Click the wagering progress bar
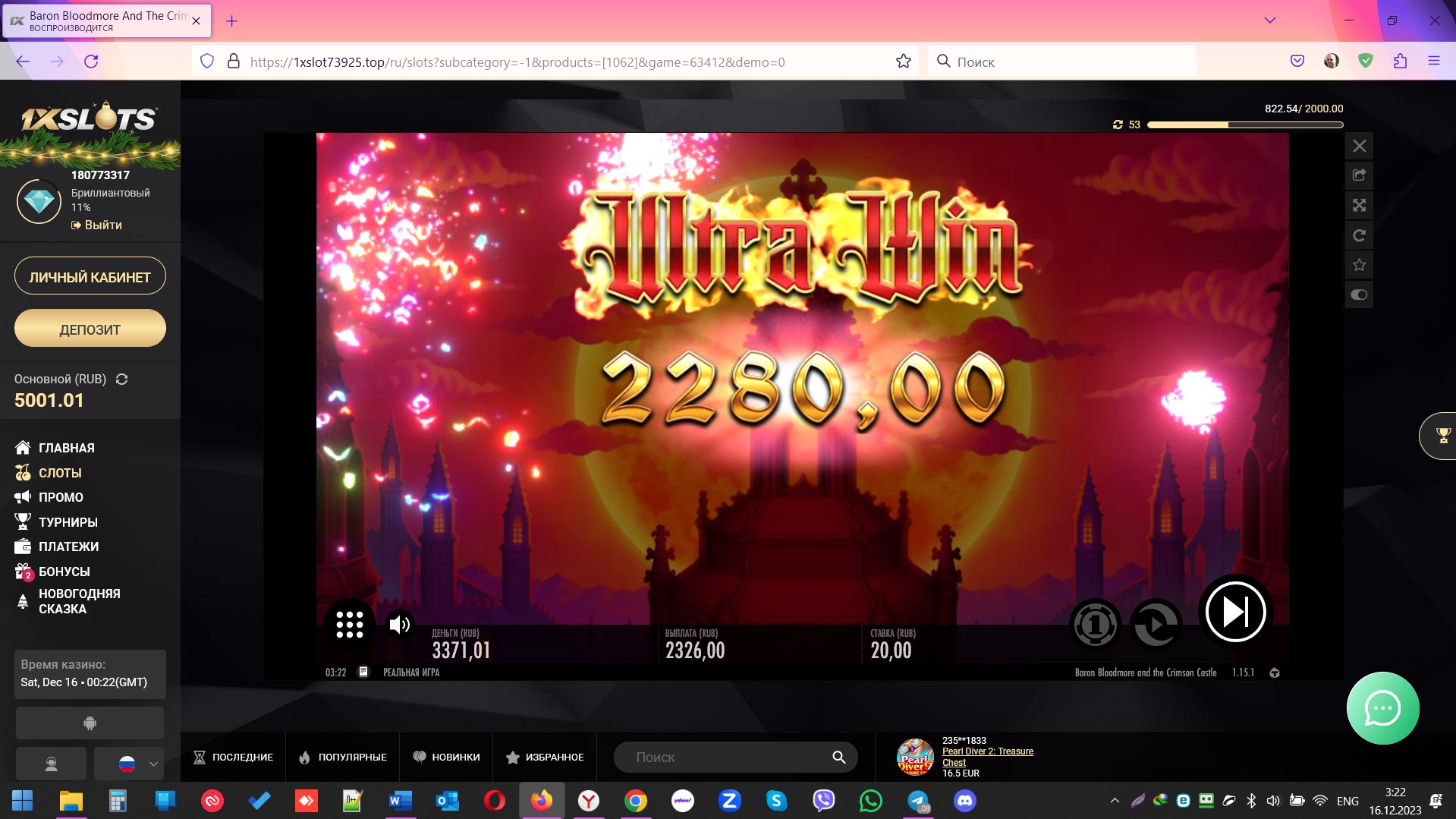 [1245, 124]
